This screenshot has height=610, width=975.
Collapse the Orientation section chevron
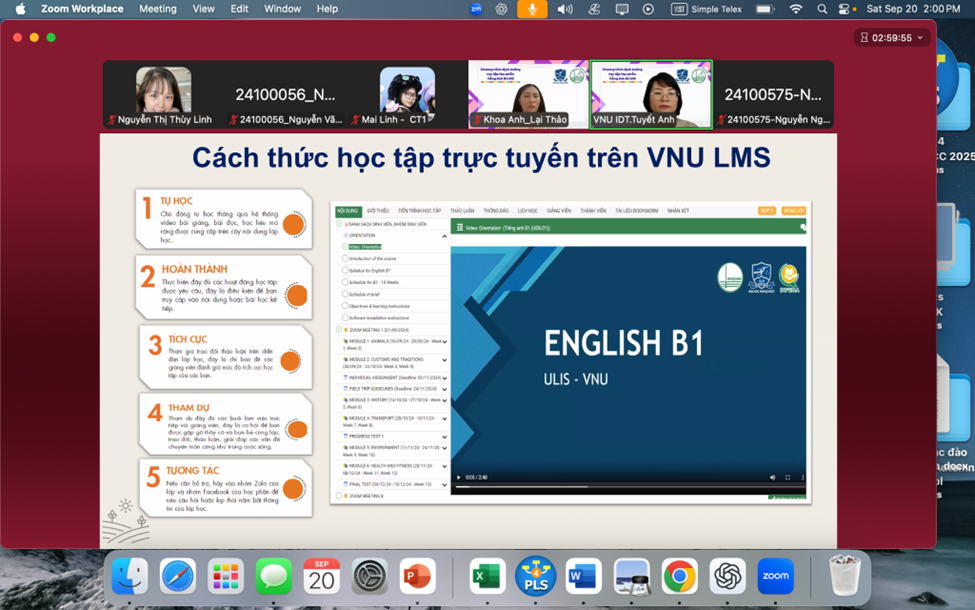pos(444,236)
